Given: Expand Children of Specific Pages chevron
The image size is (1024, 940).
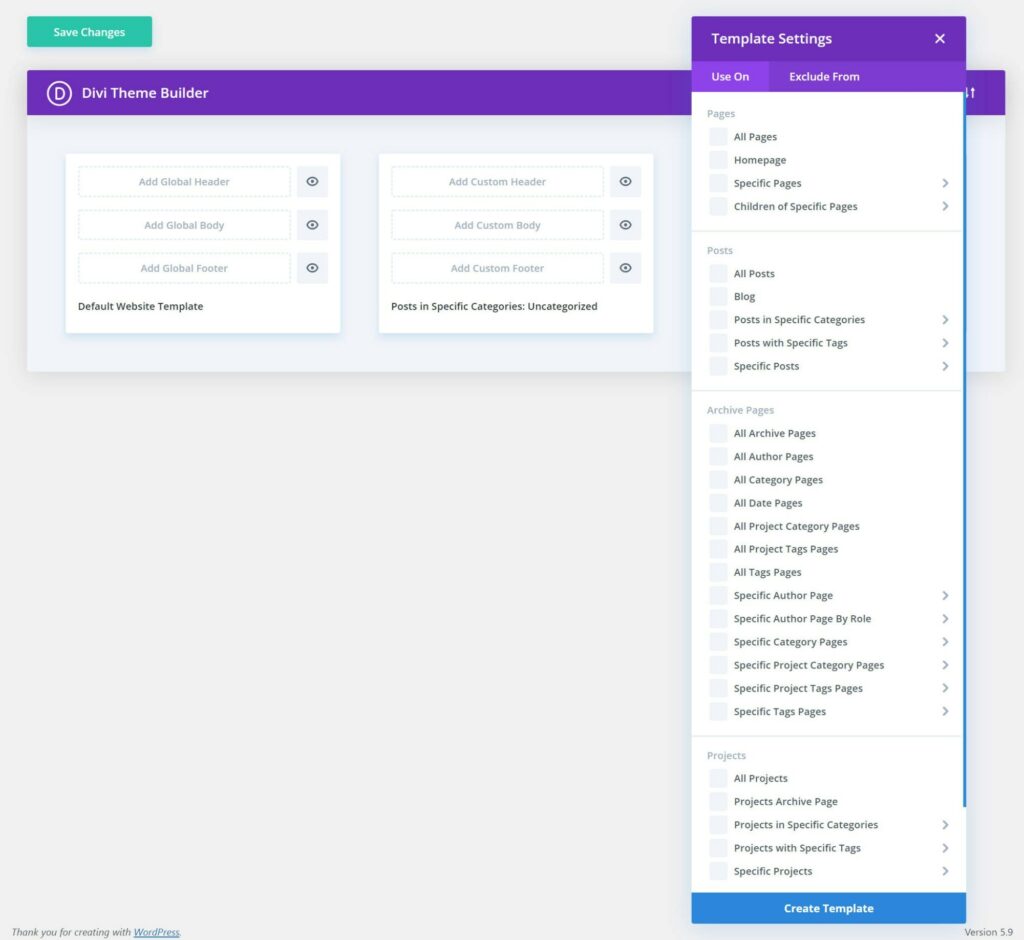Looking at the screenshot, I should [x=945, y=206].
